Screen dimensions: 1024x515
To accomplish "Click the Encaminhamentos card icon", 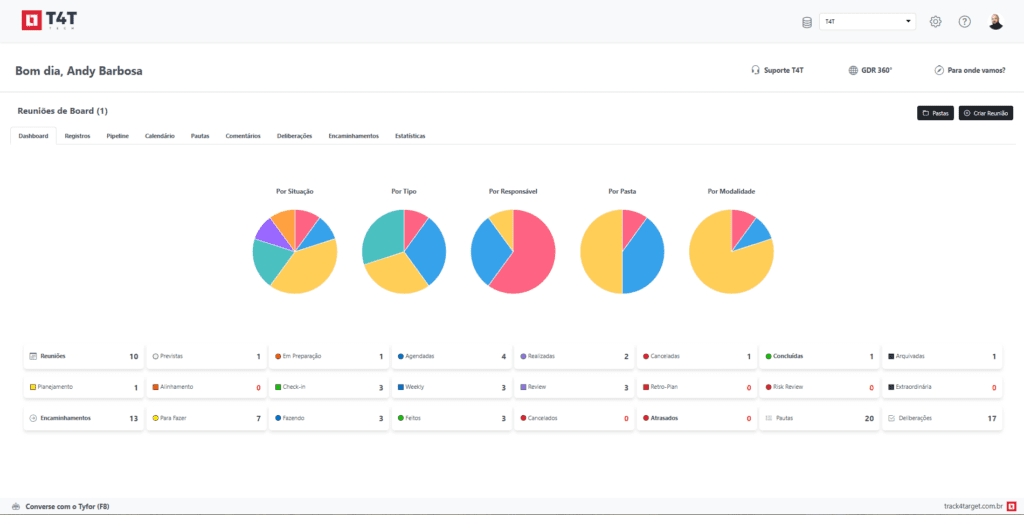I will click(33, 418).
